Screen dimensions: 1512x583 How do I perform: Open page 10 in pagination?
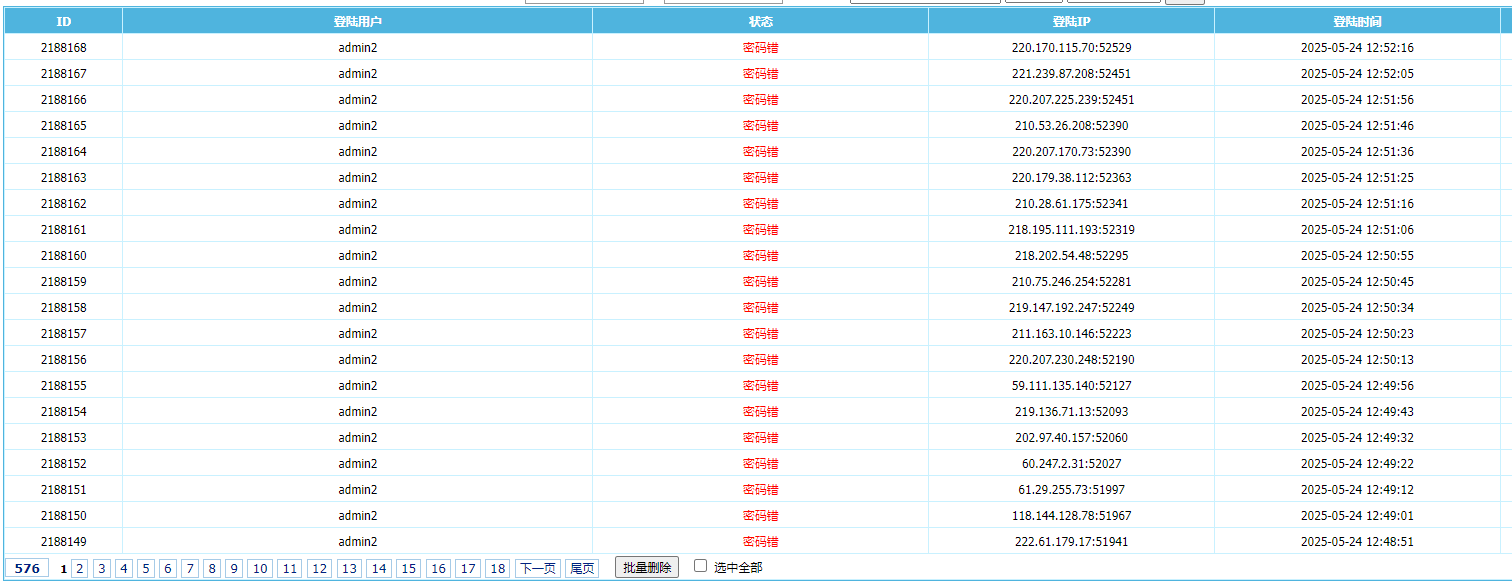pos(259,568)
